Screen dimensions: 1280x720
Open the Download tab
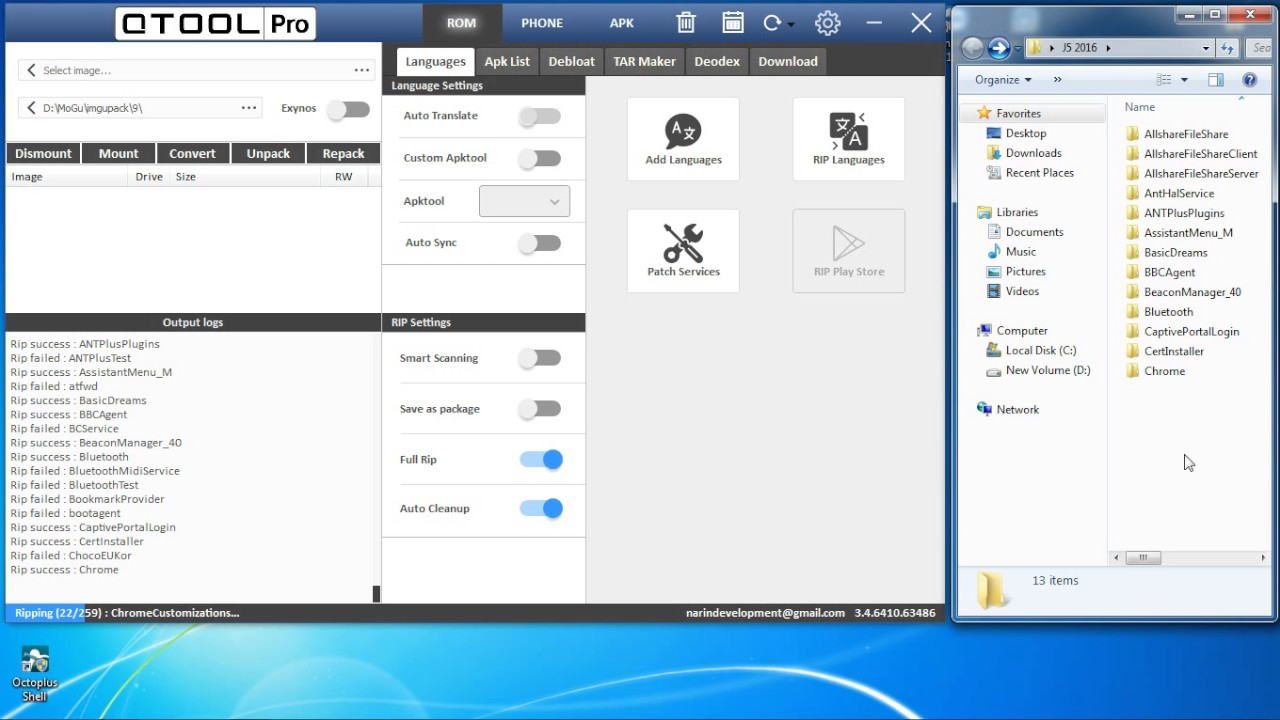tap(788, 62)
